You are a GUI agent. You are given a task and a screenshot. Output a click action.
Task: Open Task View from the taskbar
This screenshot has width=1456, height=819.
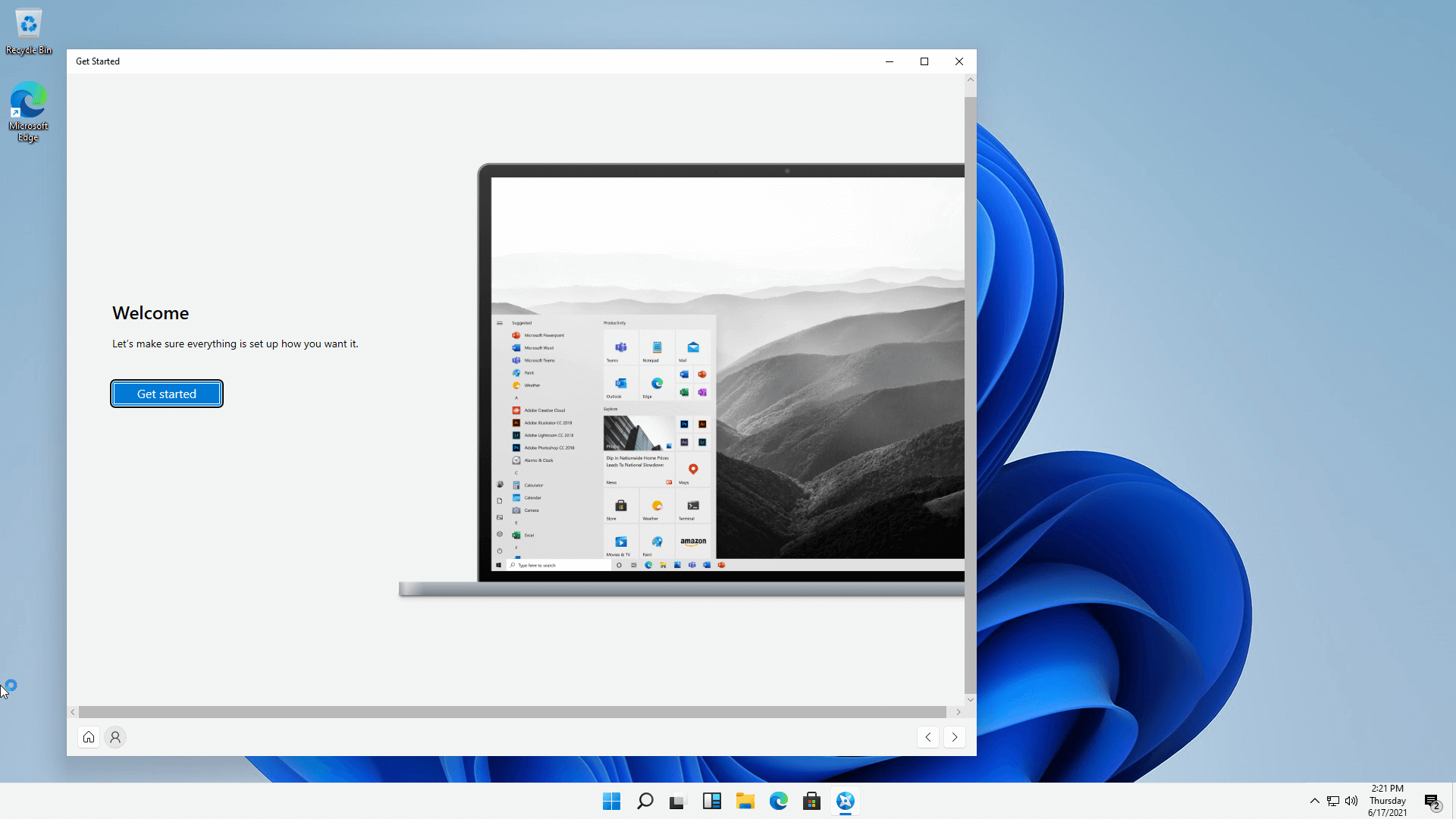[x=677, y=800]
